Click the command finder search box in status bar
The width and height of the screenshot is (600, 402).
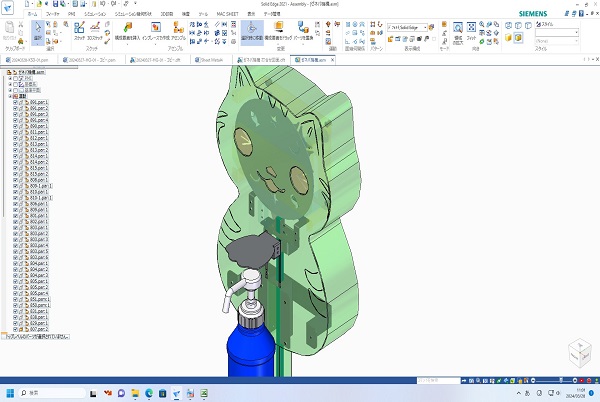(x=439, y=381)
